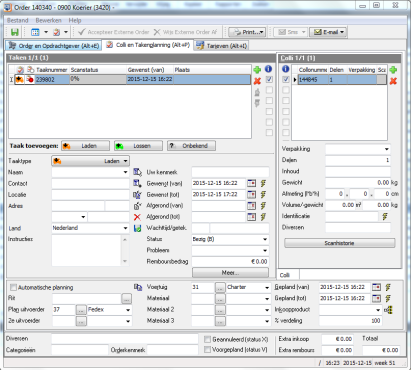Select task row 239802 in Taken list

130,79
